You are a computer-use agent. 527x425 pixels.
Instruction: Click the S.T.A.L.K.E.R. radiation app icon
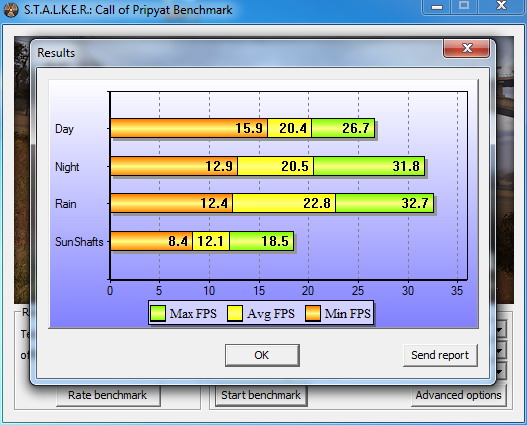coord(11,10)
